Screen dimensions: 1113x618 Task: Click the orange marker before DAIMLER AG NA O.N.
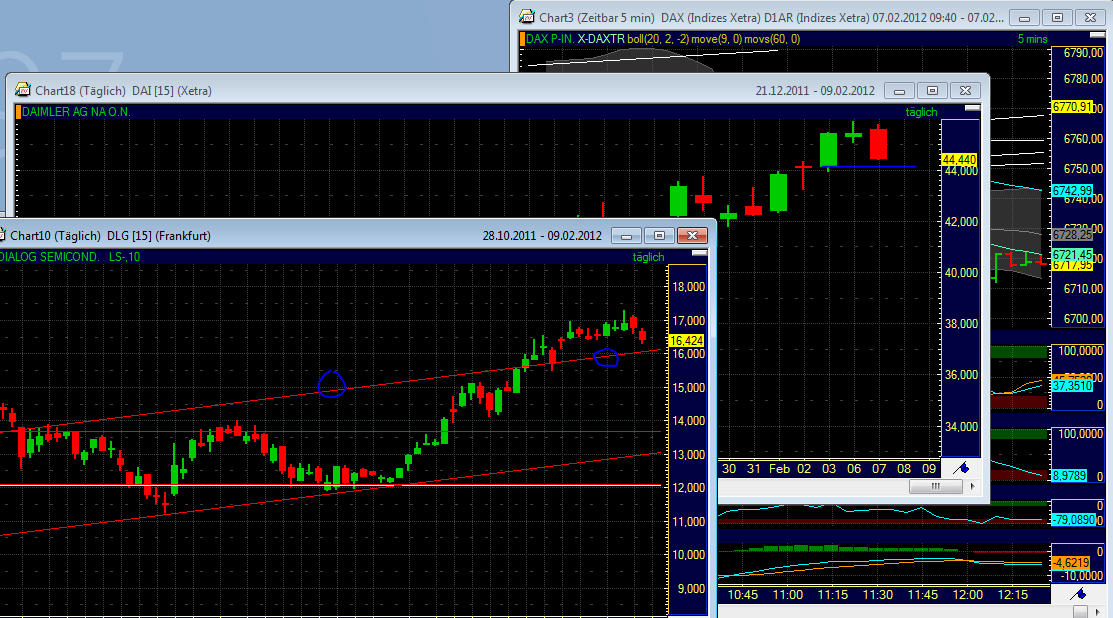coord(19,111)
